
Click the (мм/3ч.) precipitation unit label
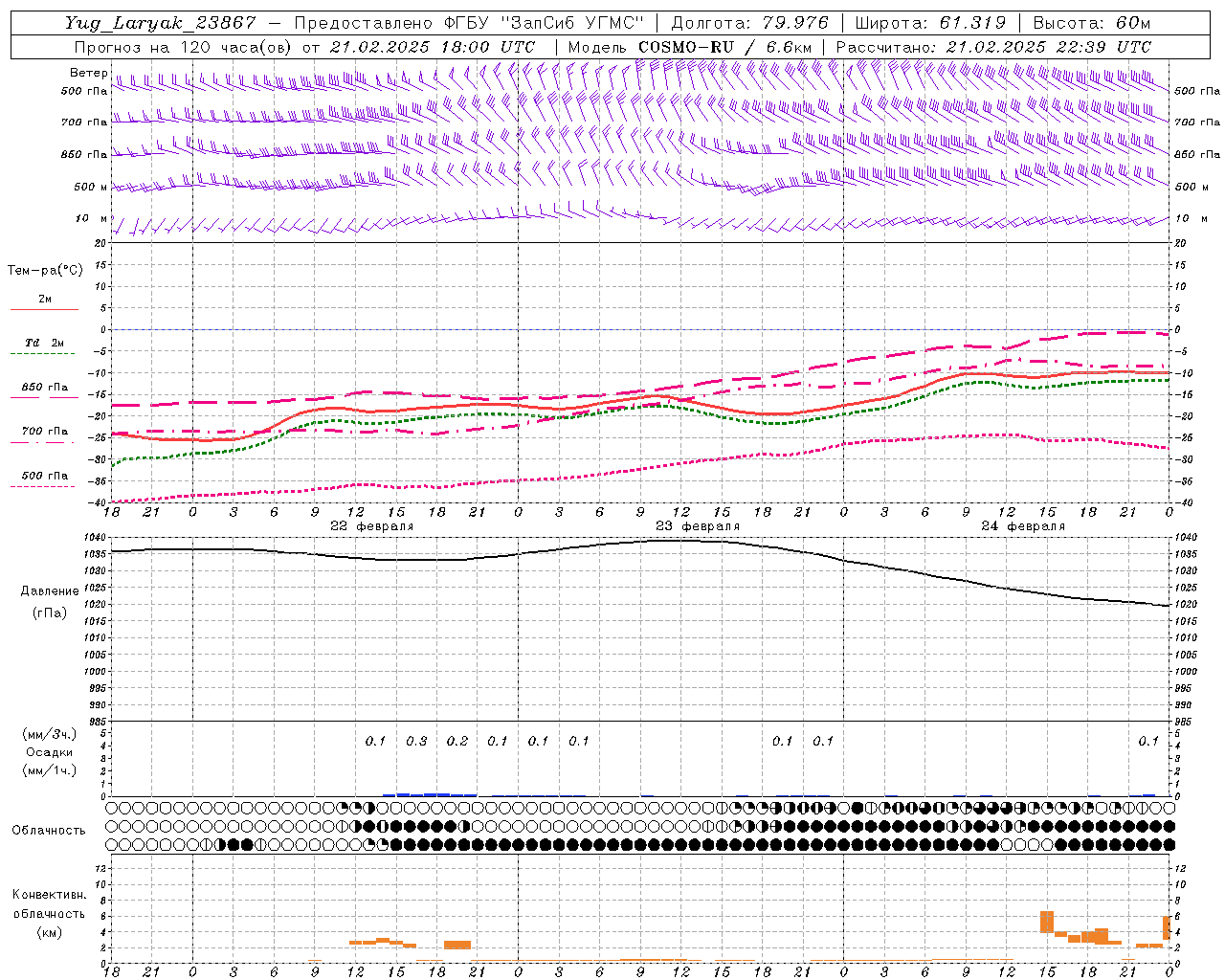(x=50, y=735)
